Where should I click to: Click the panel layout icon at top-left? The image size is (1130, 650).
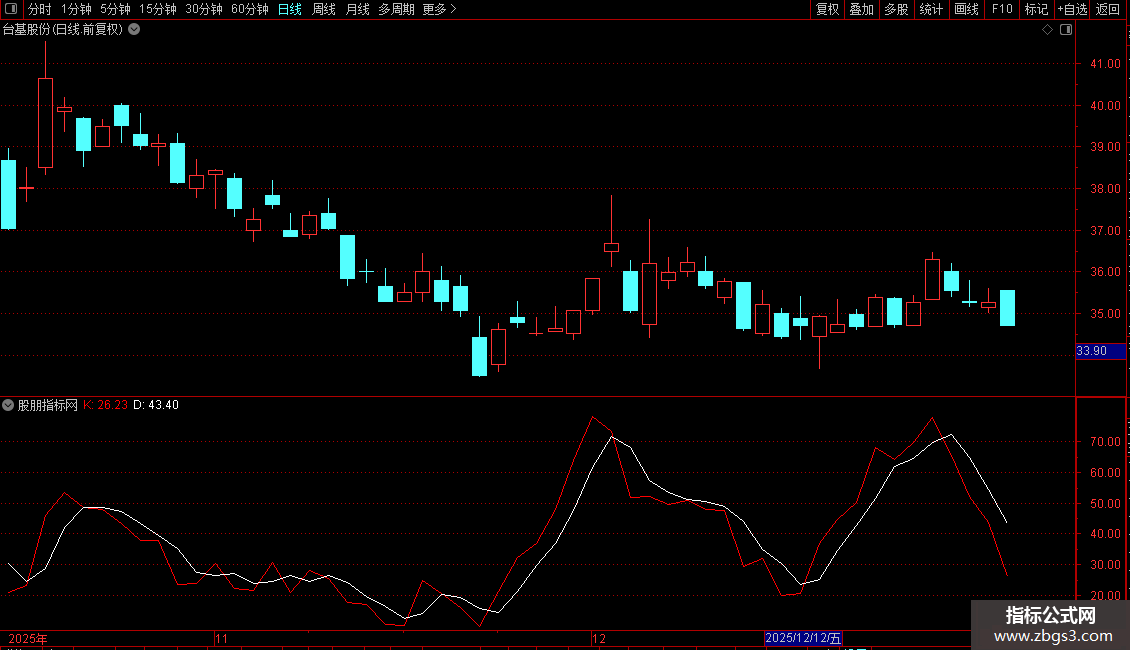coord(11,9)
